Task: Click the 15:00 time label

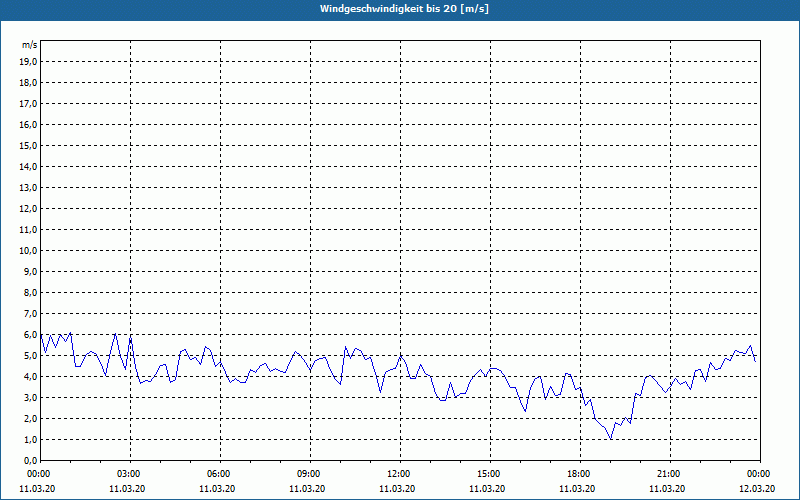Action: 490,474
